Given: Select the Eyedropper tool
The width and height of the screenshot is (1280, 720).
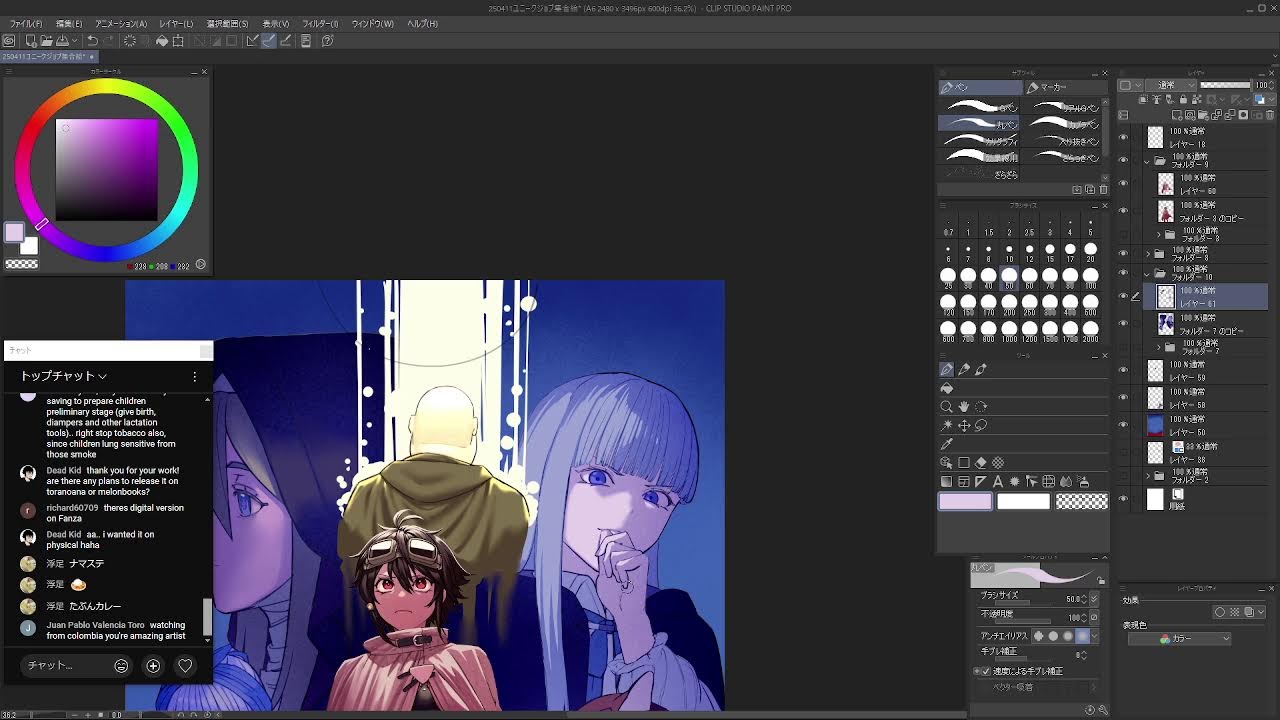Looking at the screenshot, I should click(x=946, y=444).
